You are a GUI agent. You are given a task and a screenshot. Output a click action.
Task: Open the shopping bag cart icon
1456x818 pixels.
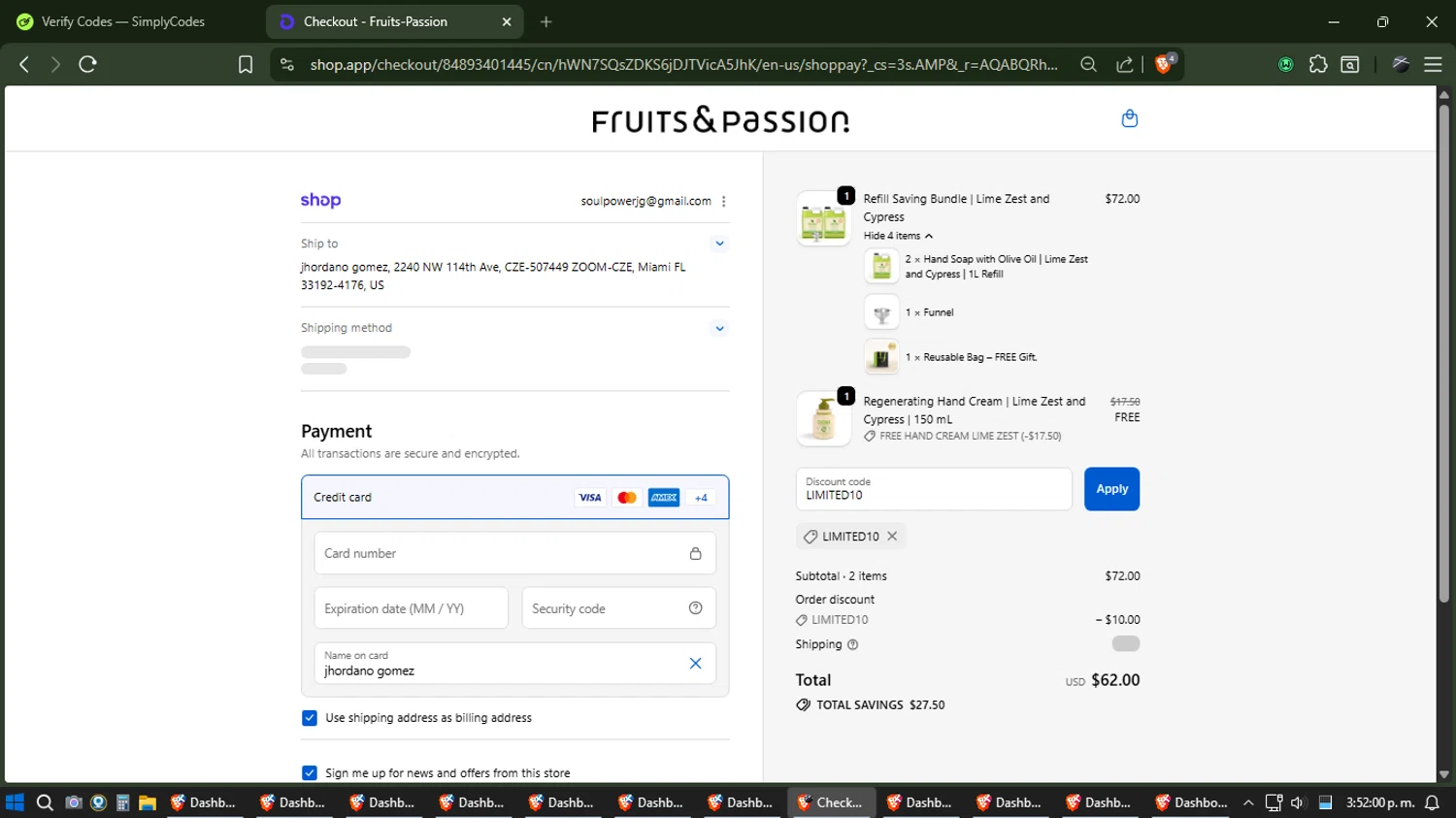point(1129,118)
